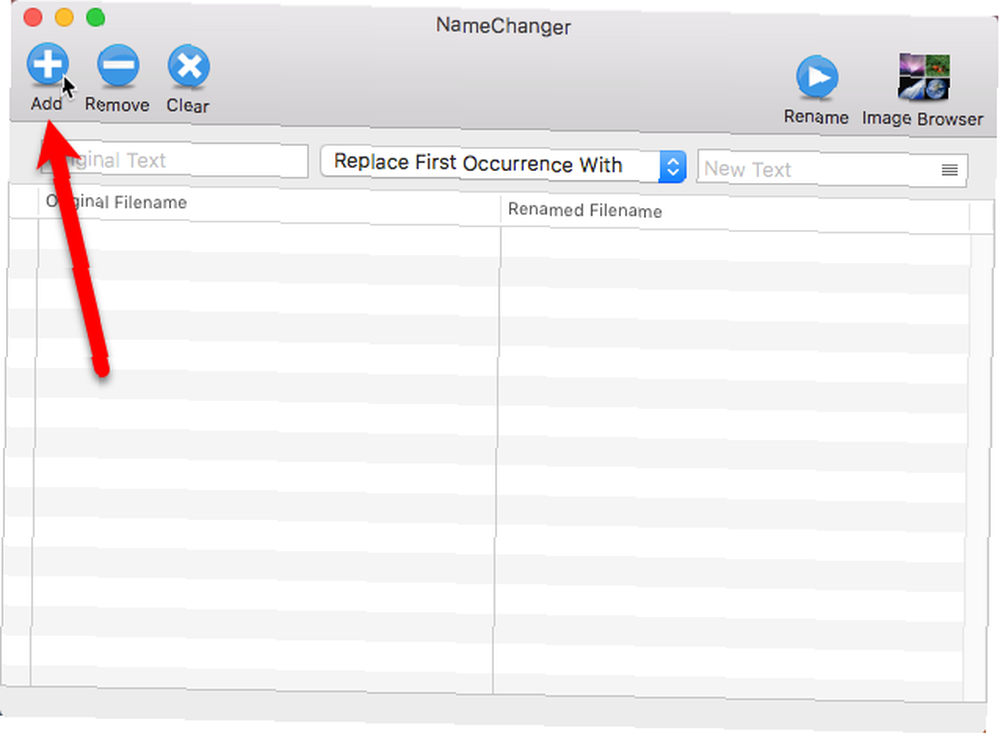Click the Remove minus icon
1000x736 pixels.
click(x=118, y=65)
